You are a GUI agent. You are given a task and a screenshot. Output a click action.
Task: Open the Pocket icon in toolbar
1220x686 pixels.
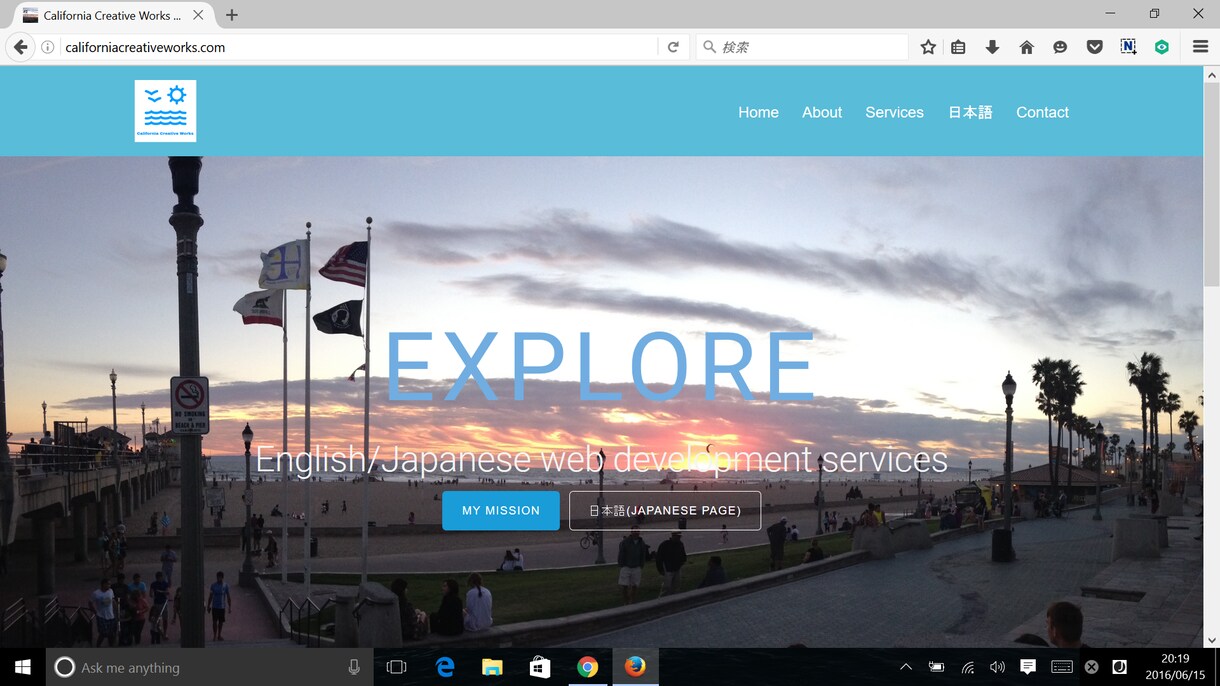click(x=1094, y=47)
